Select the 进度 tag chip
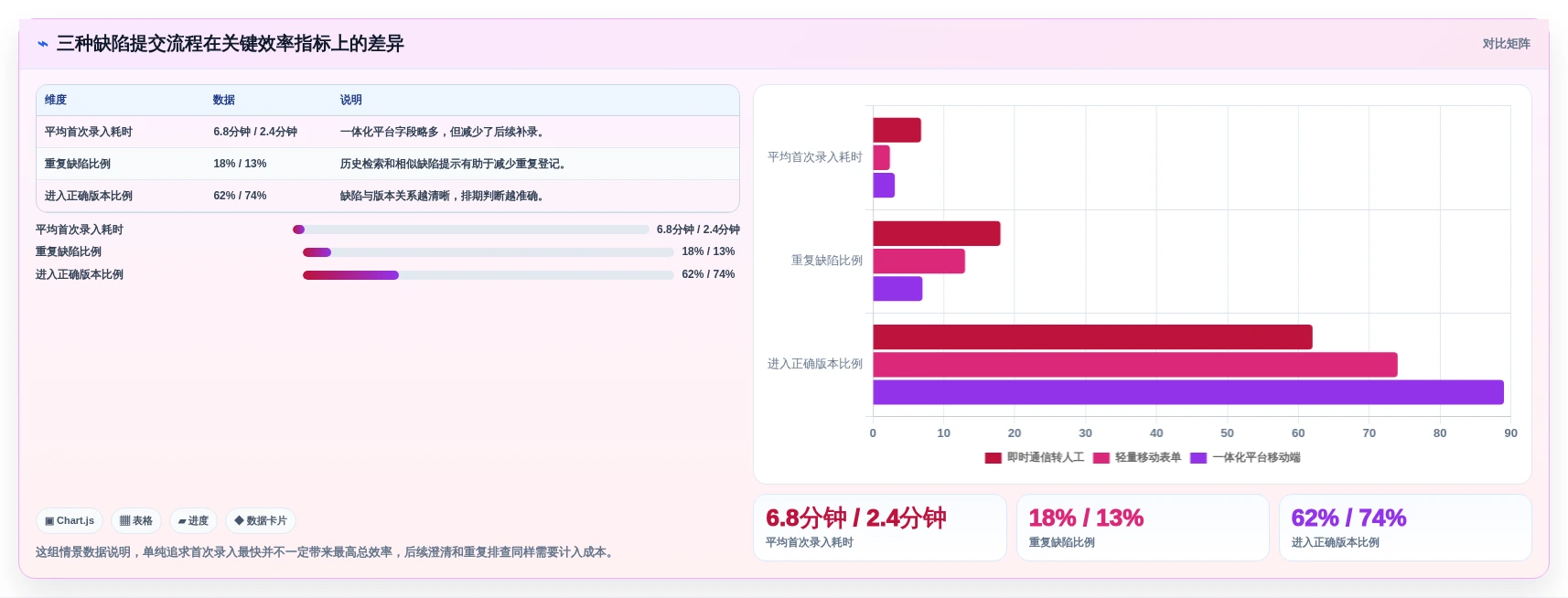 193,521
